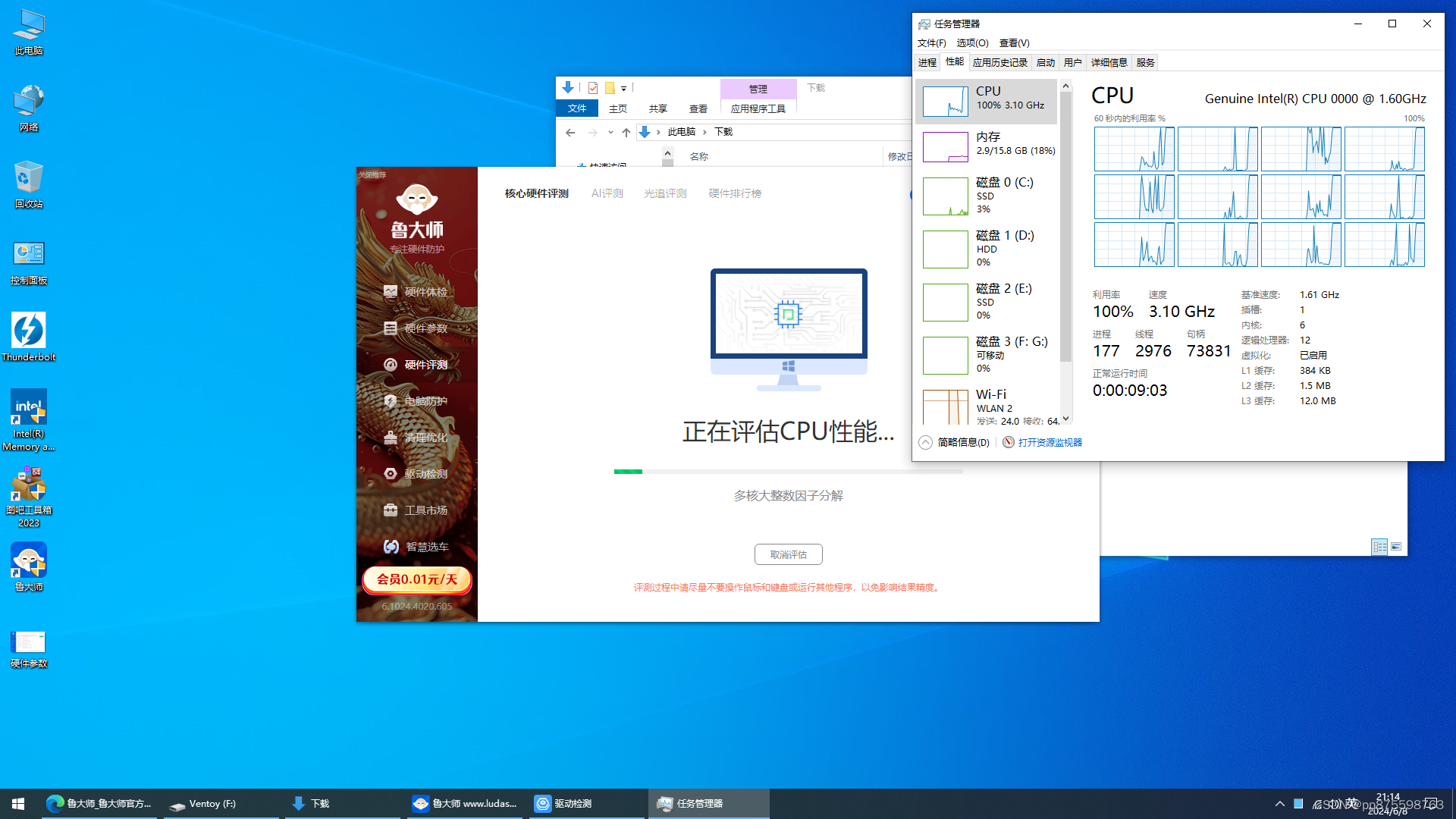
Task: Cancel the evaluation with 取消评估
Action: tap(789, 554)
